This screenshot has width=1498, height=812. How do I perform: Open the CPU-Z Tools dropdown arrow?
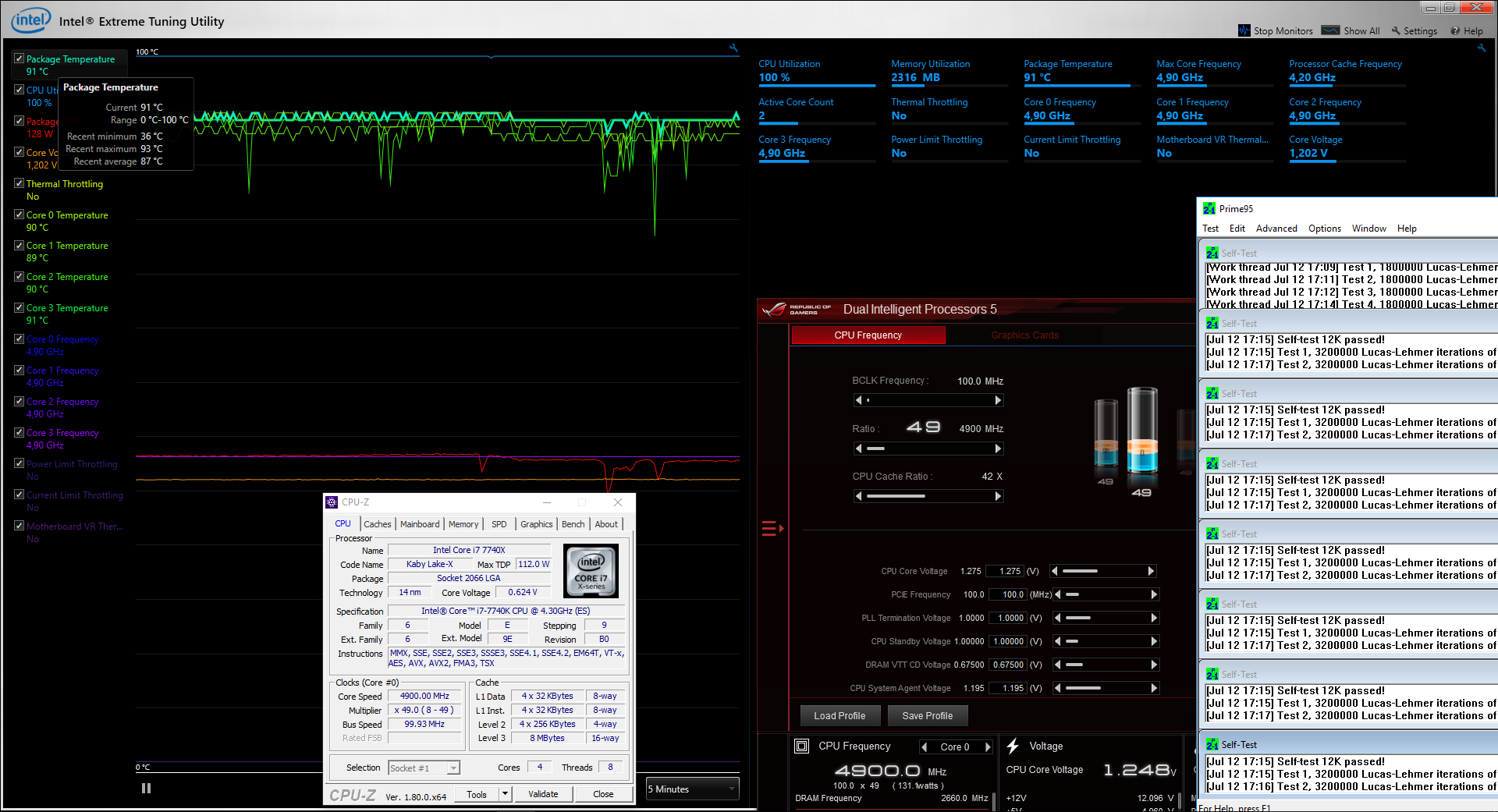[505, 794]
